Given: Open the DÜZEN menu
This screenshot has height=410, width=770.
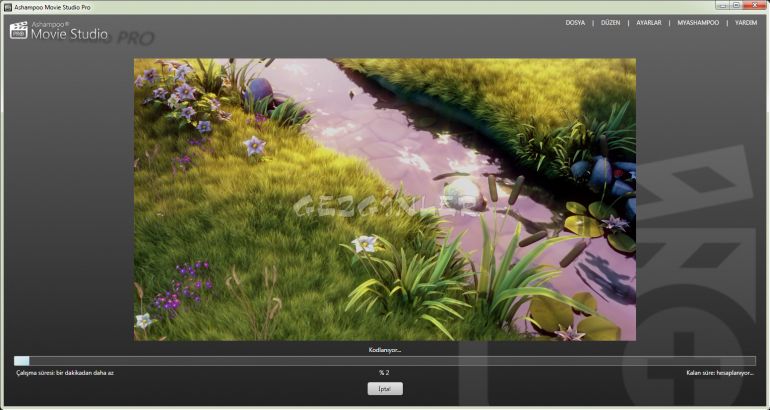Looking at the screenshot, I should click(610, 23).
